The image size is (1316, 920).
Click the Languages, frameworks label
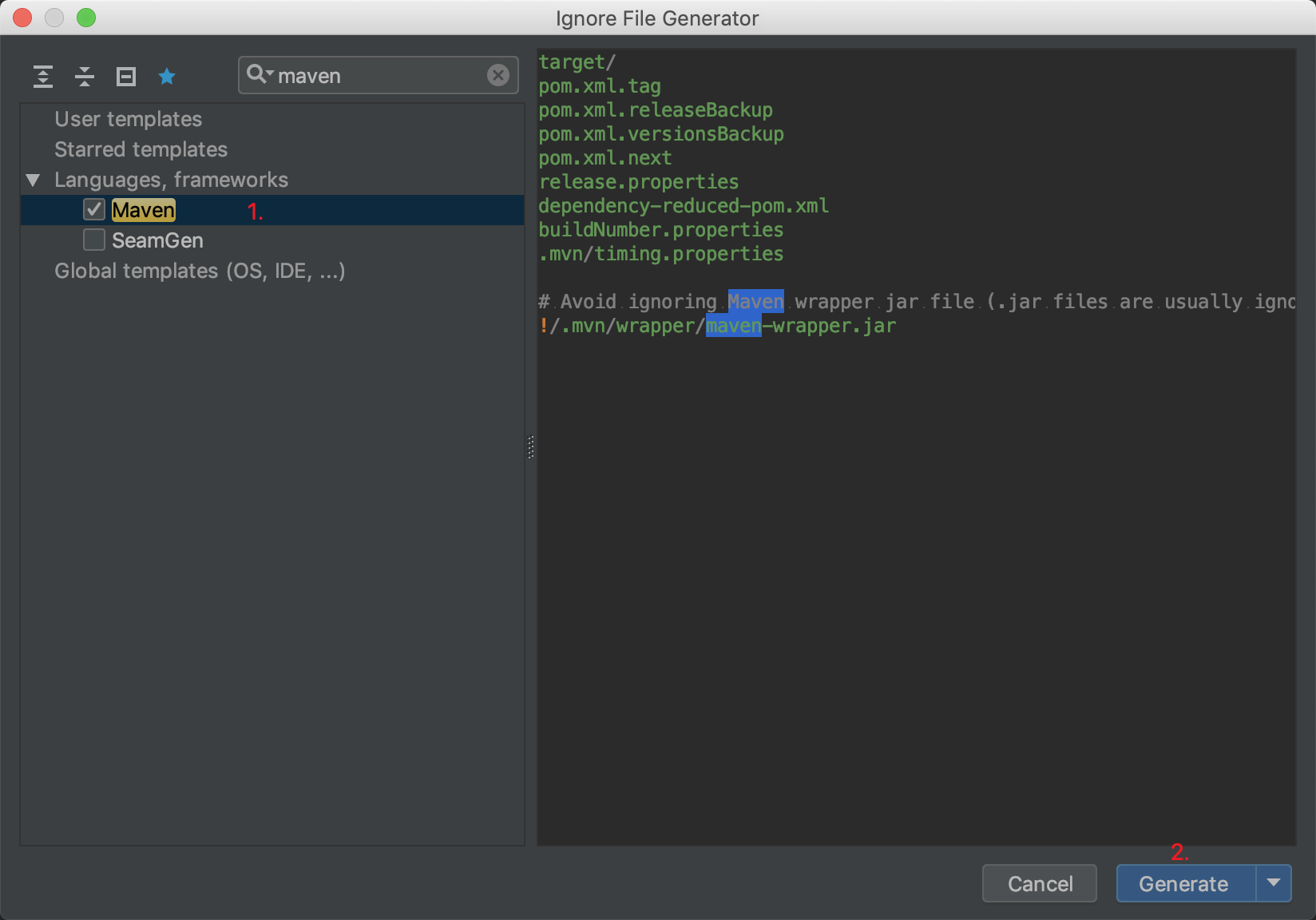pos(172,180)
